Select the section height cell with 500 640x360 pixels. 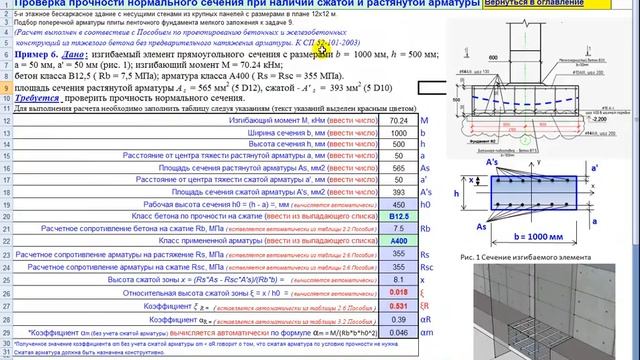(x=398, y=144)
